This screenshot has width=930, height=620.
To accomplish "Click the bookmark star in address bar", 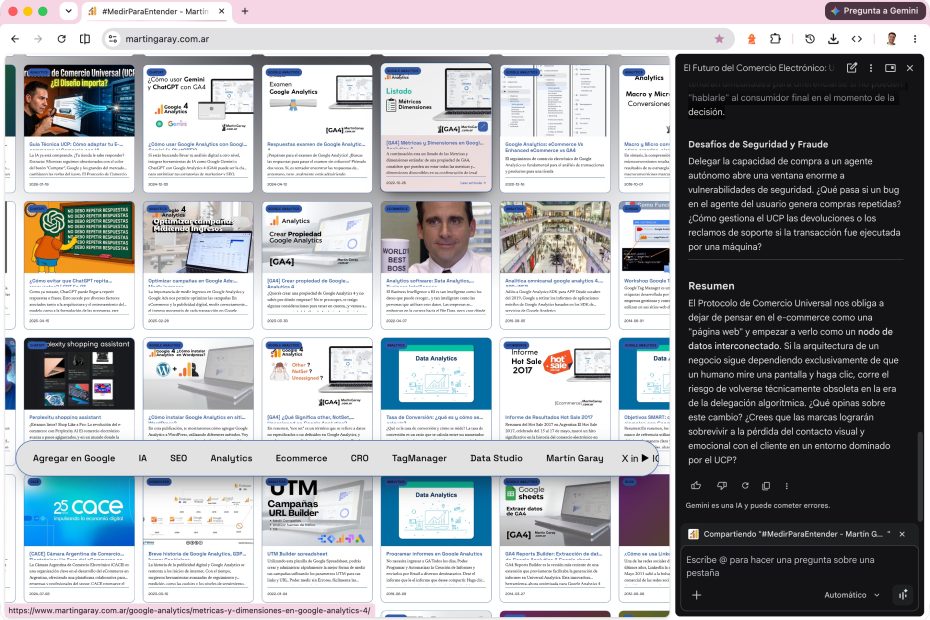I will click(719, 39).
